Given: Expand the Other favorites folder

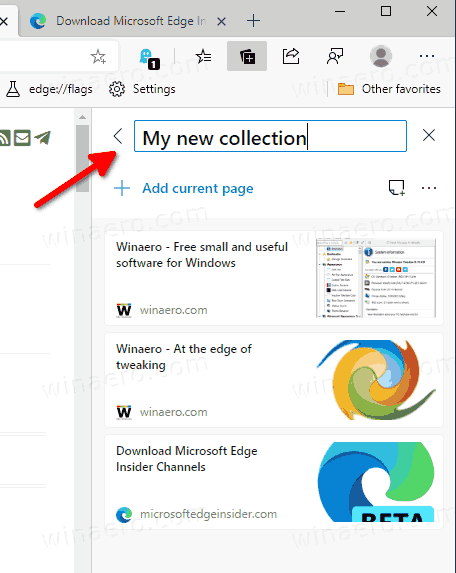Looking at the screenshot, I should [389, 89].
